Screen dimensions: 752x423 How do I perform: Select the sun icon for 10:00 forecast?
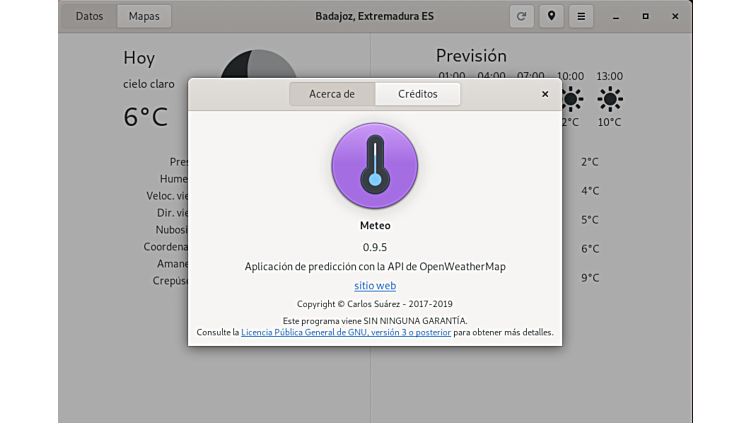[571, 99]
